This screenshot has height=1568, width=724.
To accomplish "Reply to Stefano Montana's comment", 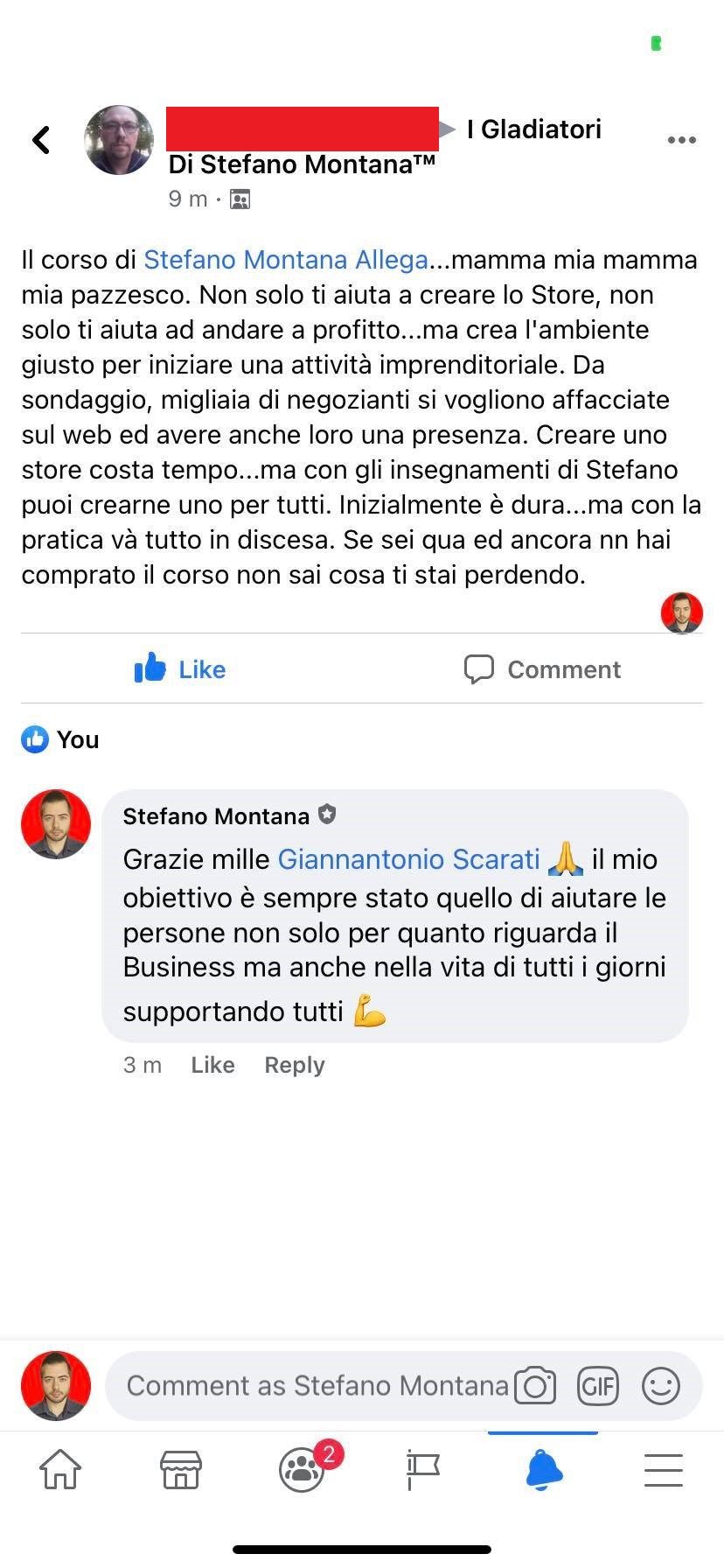I will coord(295,1065).
